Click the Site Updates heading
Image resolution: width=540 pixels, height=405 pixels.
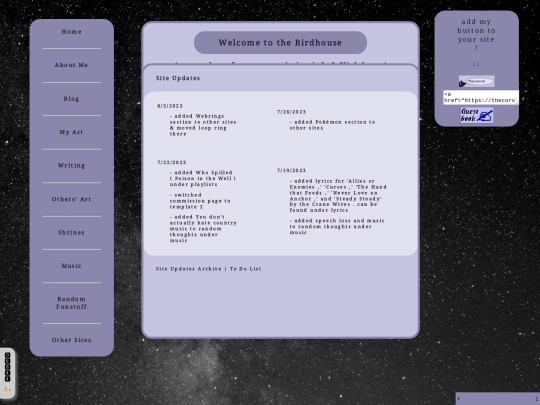click(x=178, y=78)
